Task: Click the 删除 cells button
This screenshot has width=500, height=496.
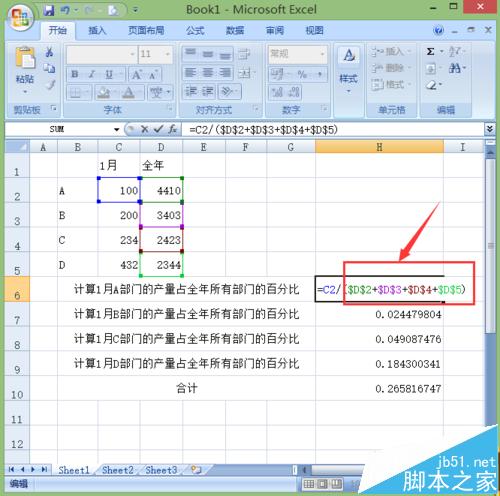Action: click(x=390, y=68)
